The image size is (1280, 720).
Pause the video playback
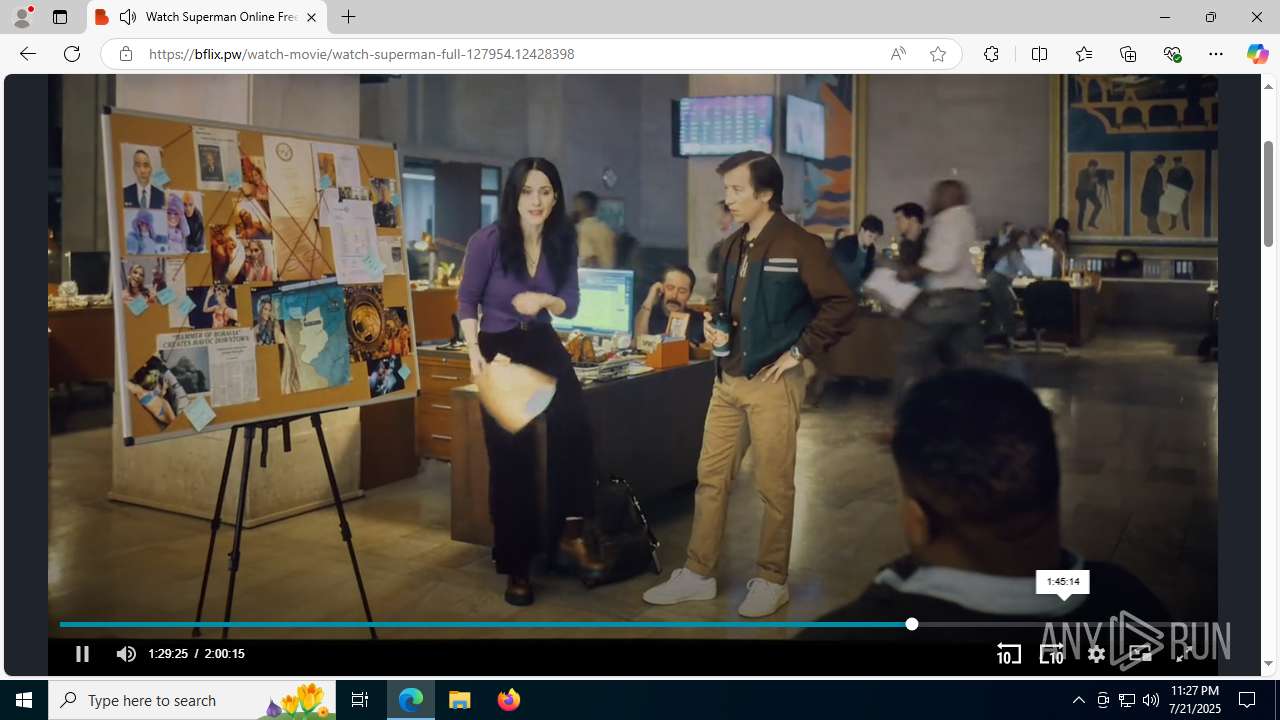[x=82, y=654]
